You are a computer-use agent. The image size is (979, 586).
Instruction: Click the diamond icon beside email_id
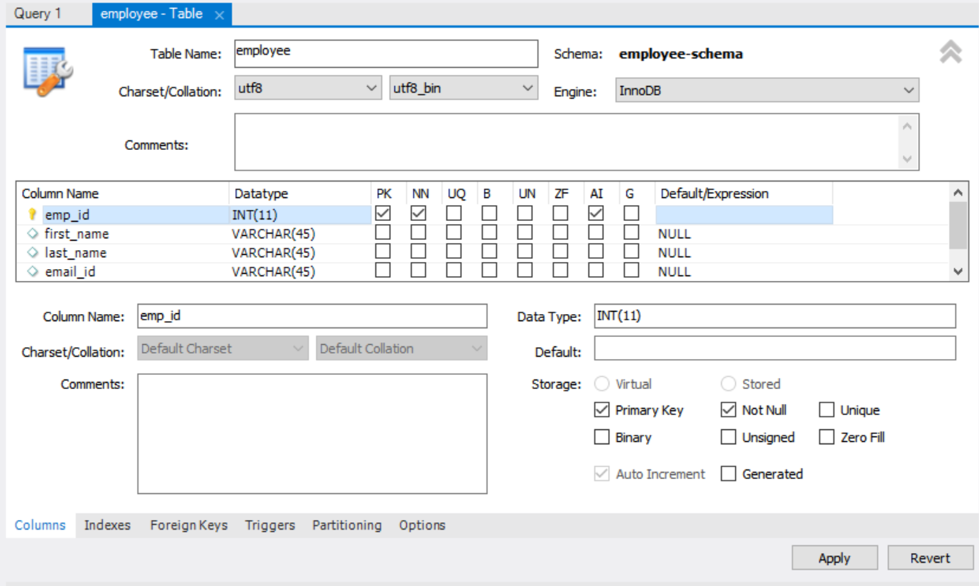click(32, 271)
